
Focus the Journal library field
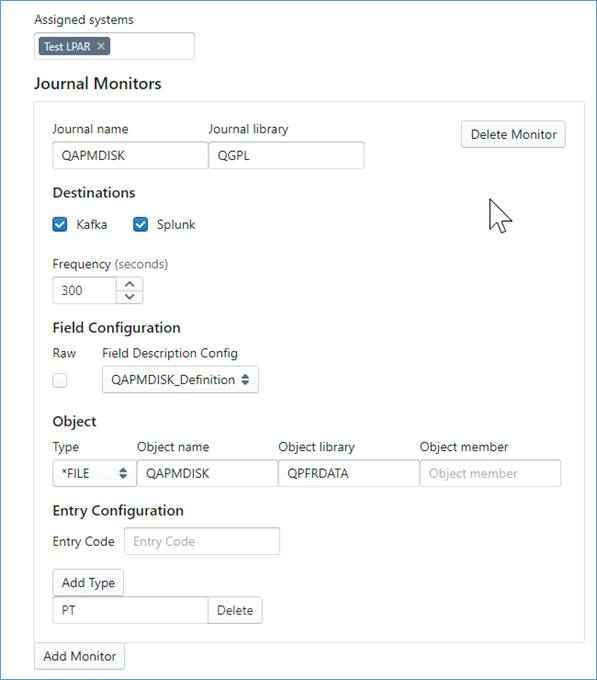click(287, 155)
